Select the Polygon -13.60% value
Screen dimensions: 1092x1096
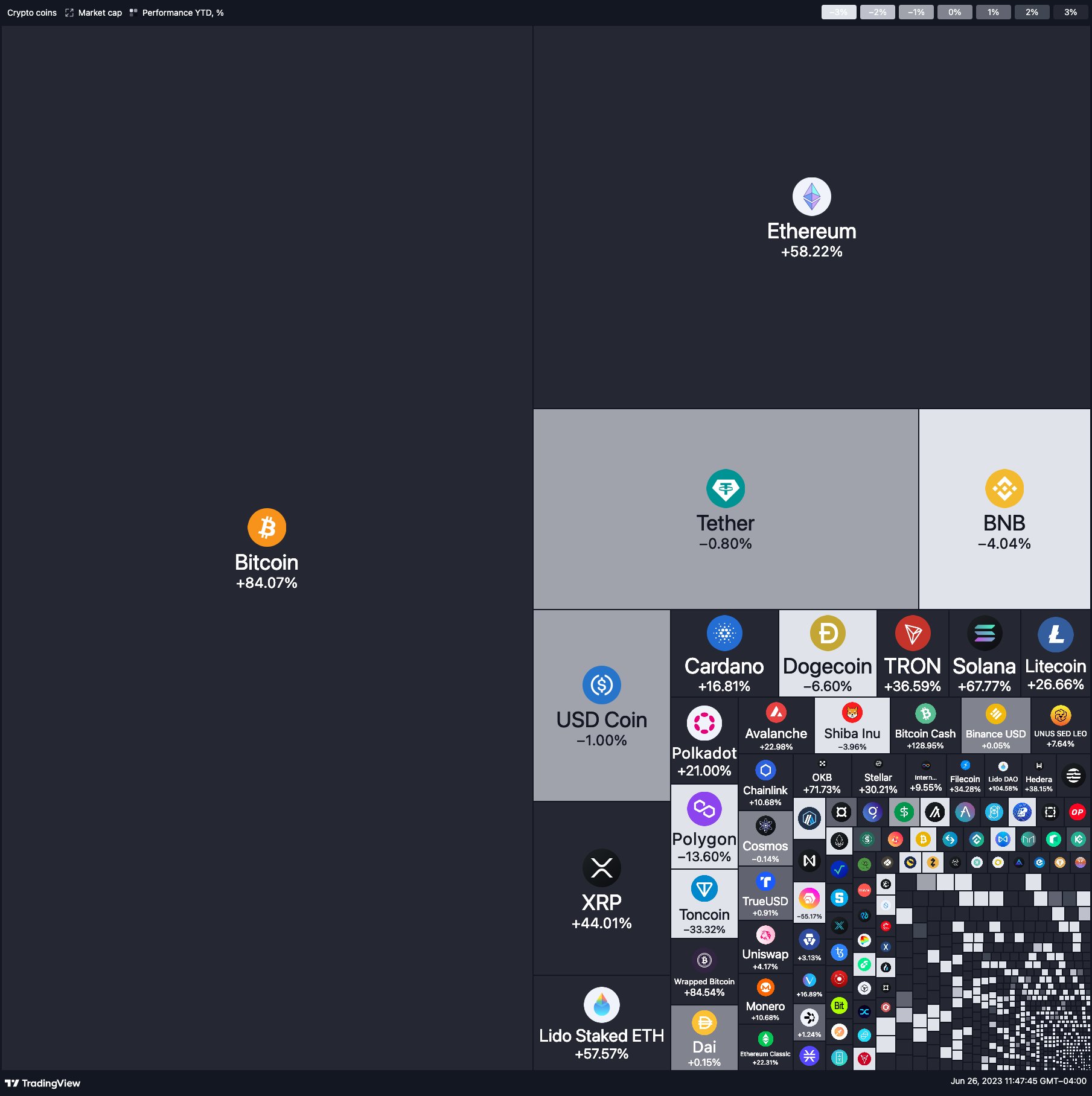[704, 856]
